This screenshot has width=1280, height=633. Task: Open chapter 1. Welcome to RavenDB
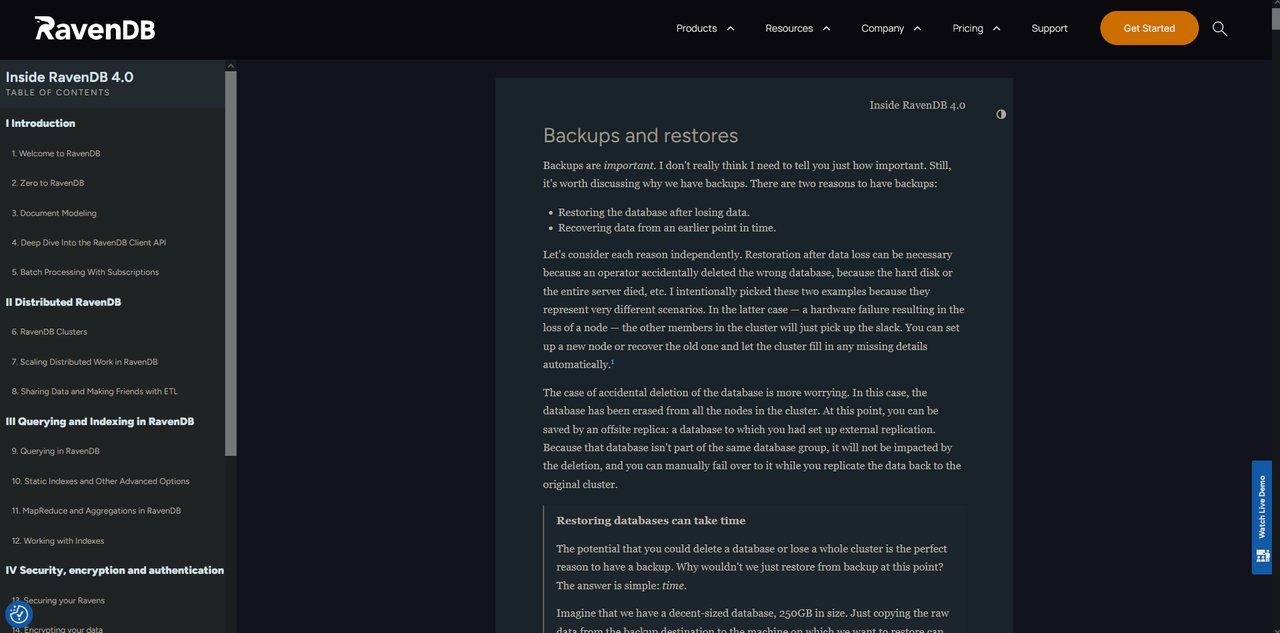56,153
